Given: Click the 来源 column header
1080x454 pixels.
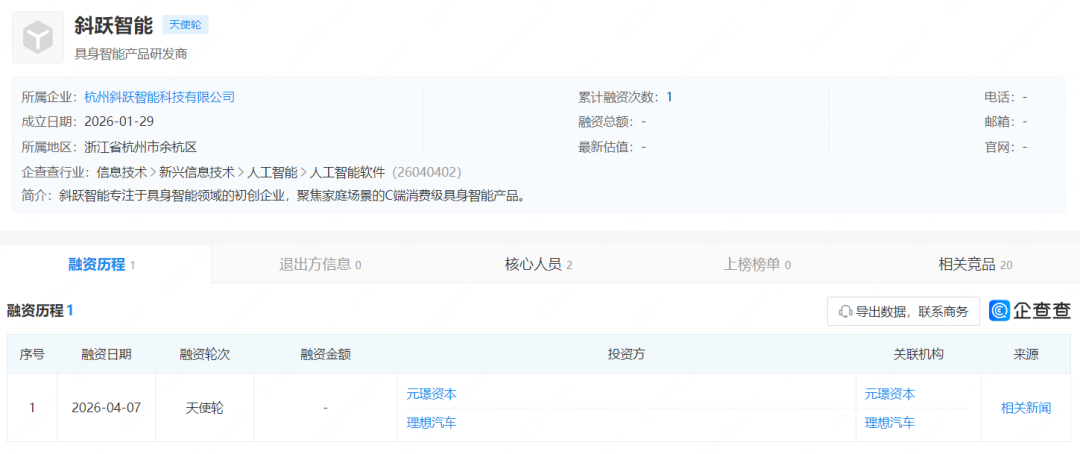Looking at the screenshot, I should 1026,354.
